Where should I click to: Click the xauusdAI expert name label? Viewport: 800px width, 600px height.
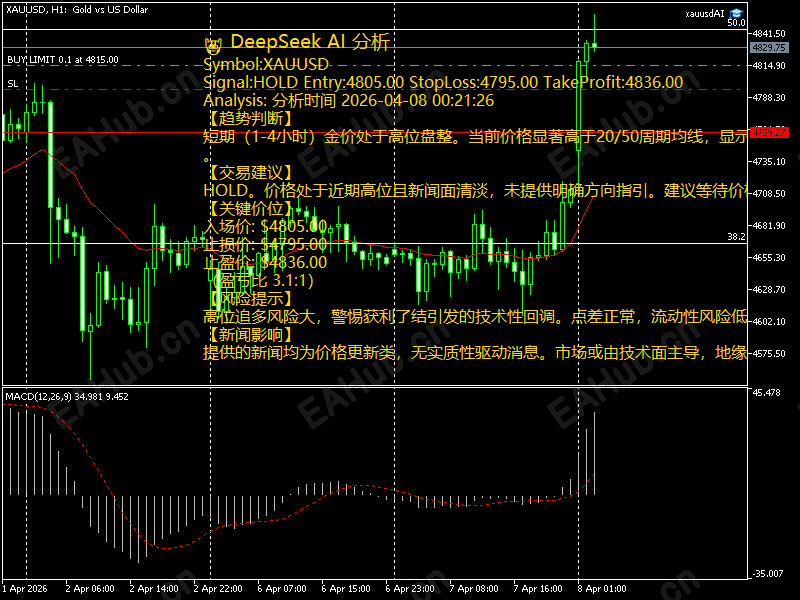point(705,14)
